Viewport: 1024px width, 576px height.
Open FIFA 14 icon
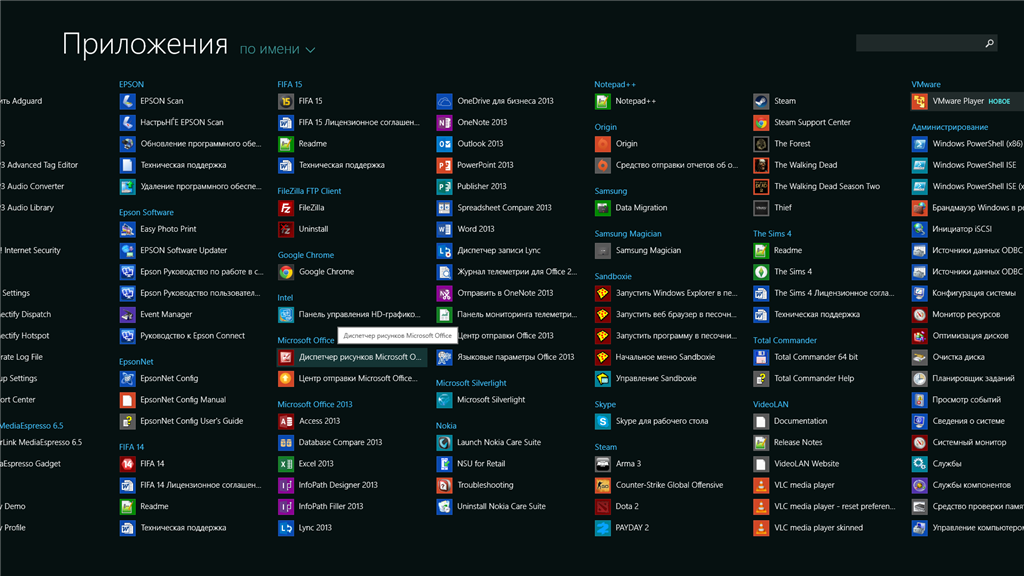point(127,464)
